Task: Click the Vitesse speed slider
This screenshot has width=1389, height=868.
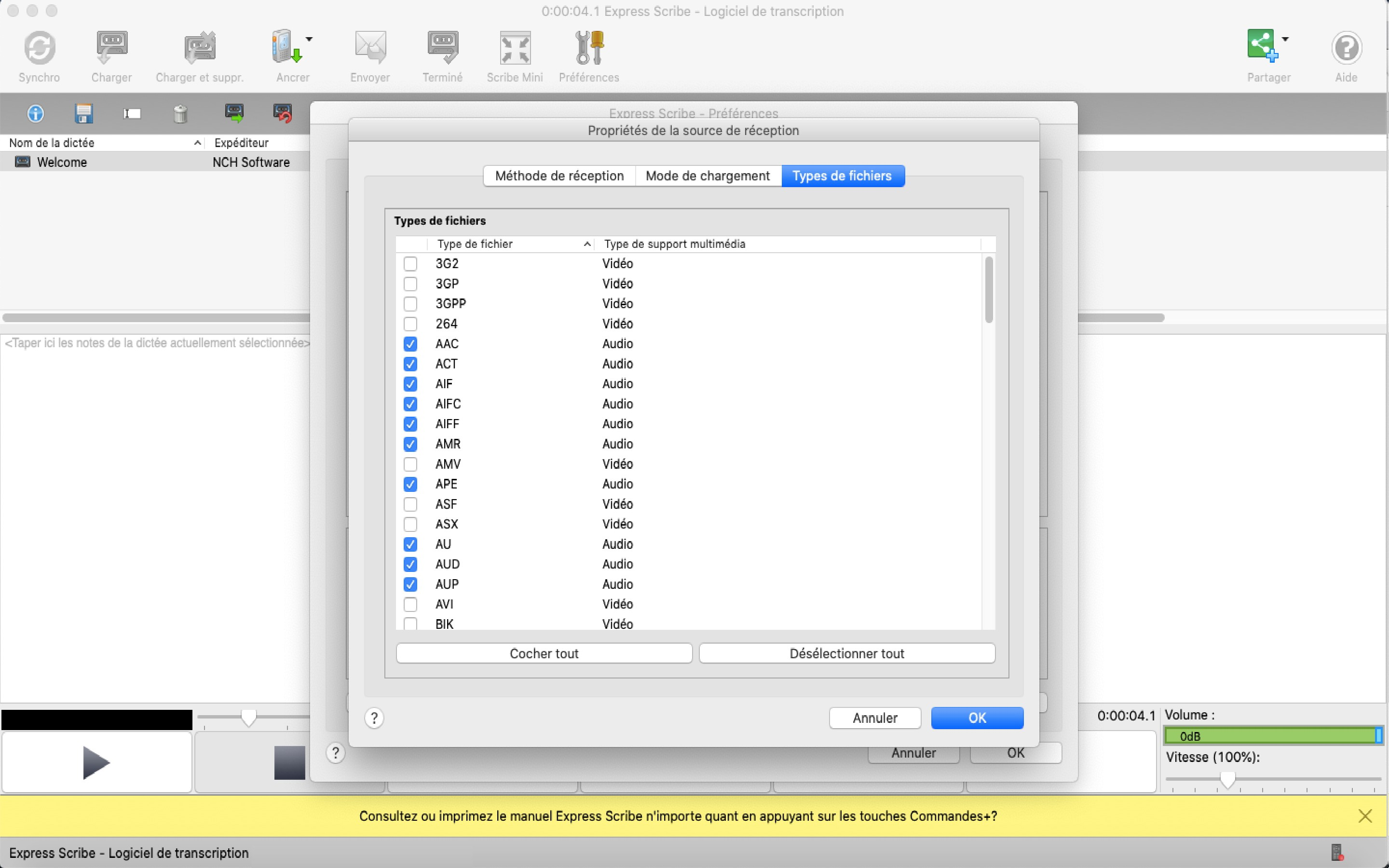Action: click(1227, 779)
